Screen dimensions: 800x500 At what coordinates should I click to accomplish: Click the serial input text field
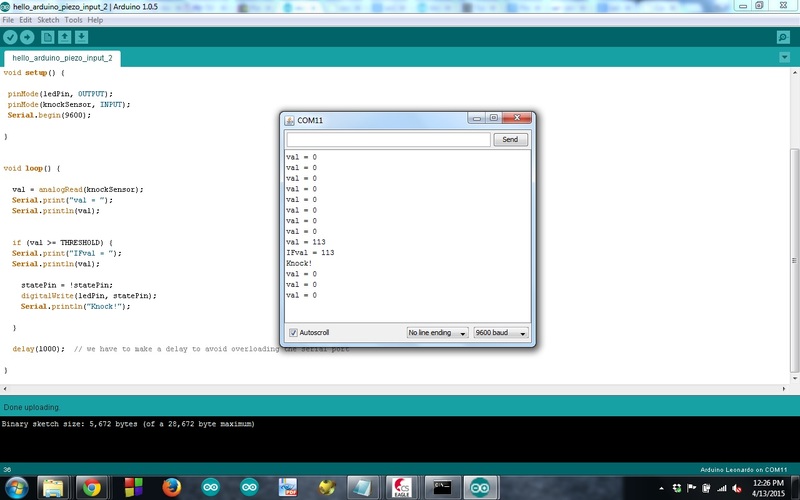pos(388,139)
